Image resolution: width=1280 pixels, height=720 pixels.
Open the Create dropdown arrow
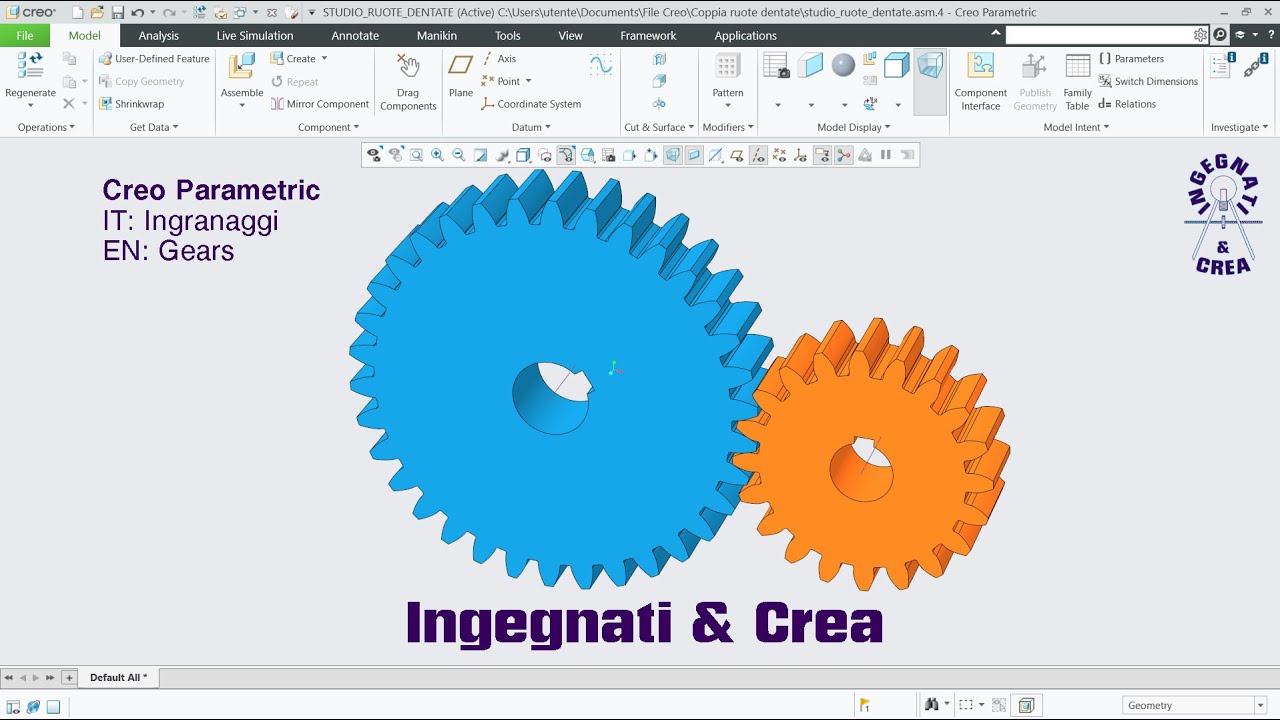click(324, 59)
